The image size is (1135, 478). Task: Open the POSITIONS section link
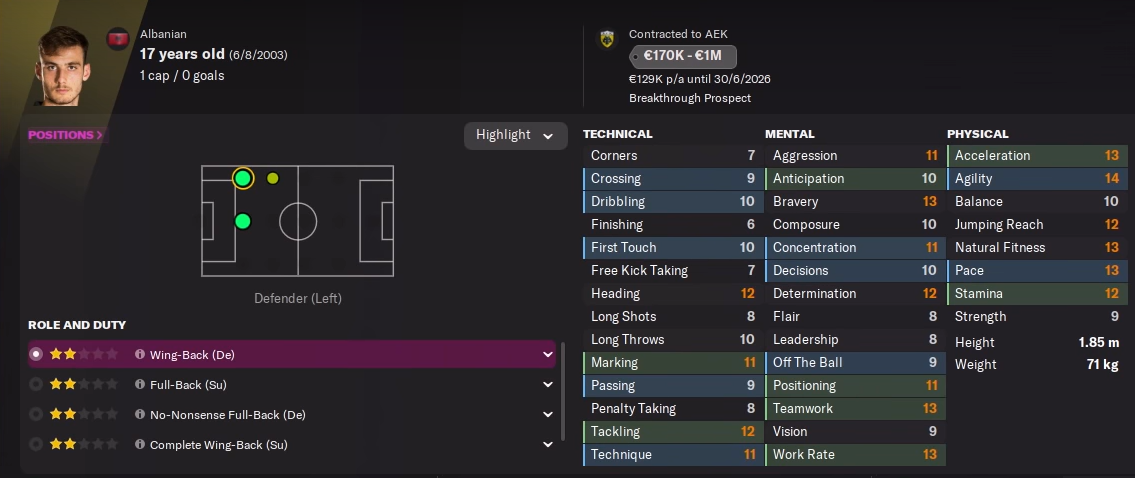click(66, 135)
